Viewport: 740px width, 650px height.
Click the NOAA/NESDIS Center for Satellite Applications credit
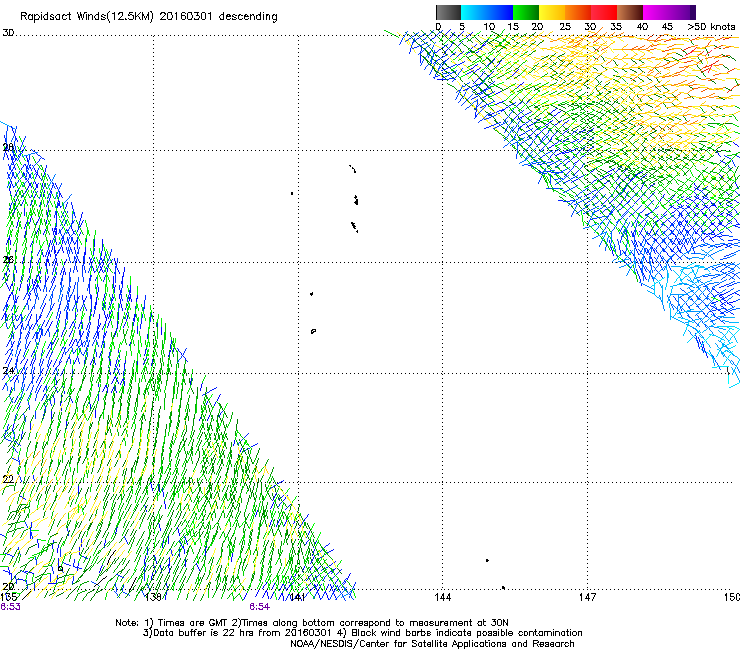click(432, 643)
